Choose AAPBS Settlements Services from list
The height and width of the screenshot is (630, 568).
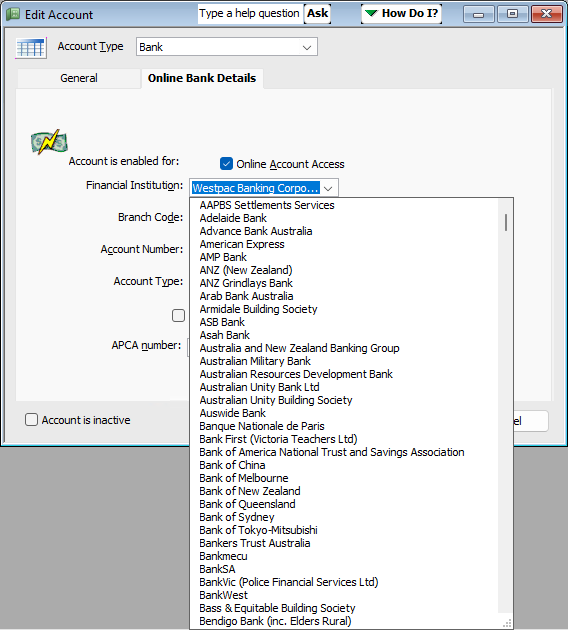[x=267, y=205]
